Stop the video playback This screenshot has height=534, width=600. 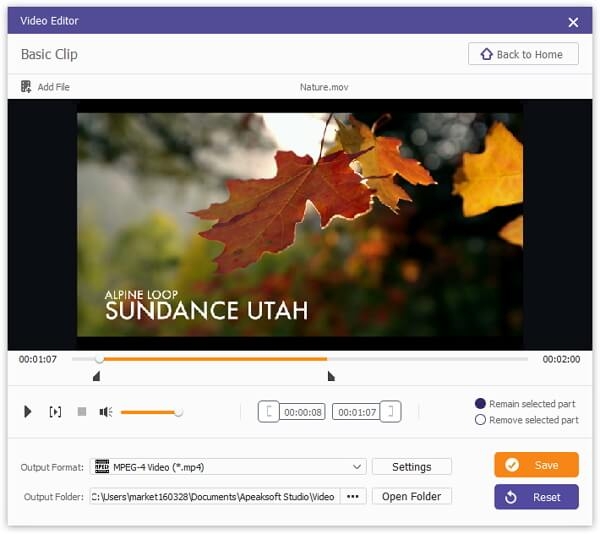coord(82,412)
